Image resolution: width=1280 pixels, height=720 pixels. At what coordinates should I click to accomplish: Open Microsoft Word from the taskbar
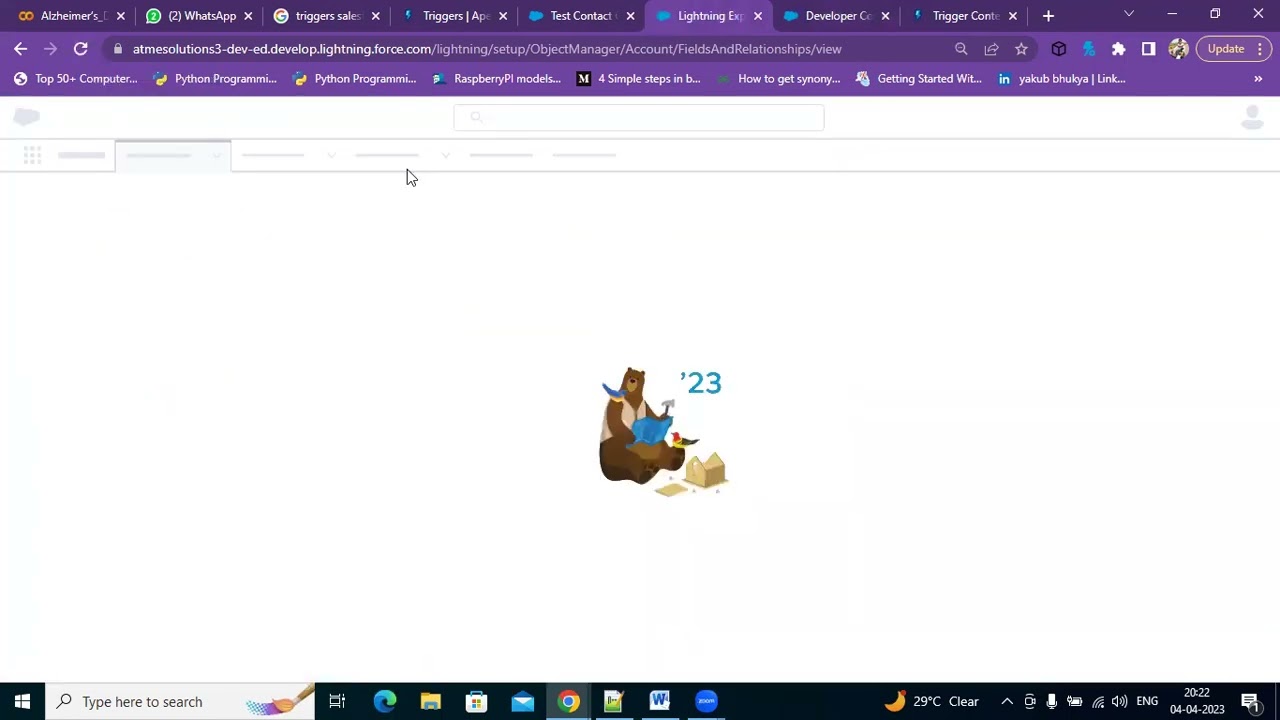(660, 701)
